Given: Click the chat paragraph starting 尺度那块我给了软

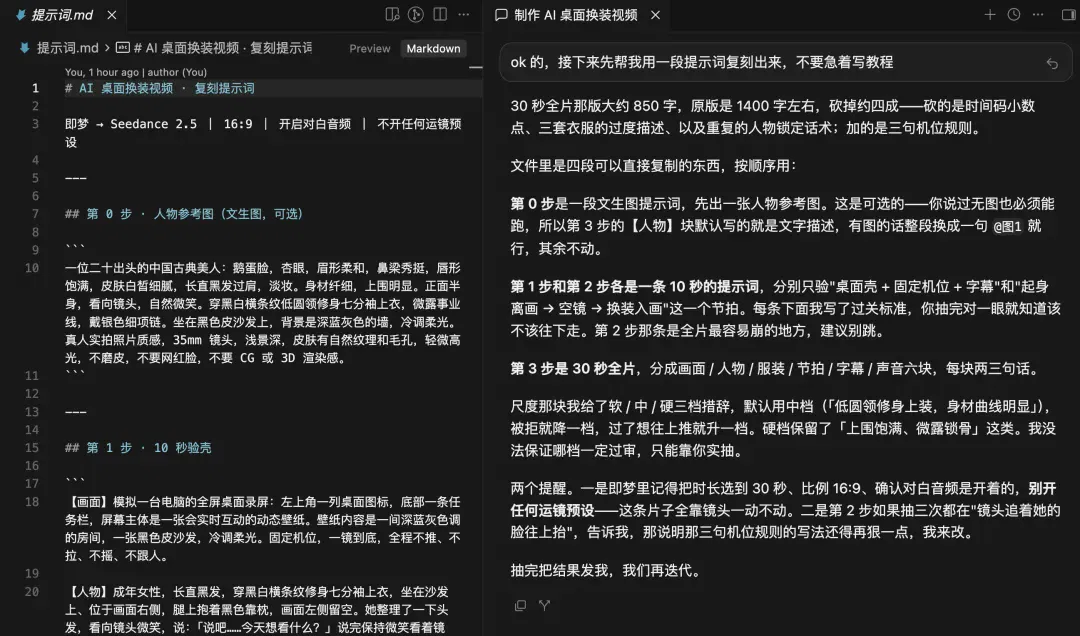Looking at the screenshot, I should 783,429.
